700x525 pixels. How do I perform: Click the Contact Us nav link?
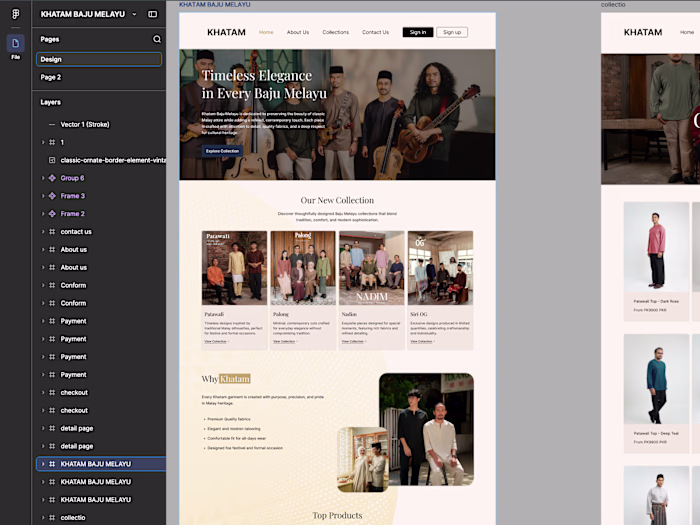(375, 32)
